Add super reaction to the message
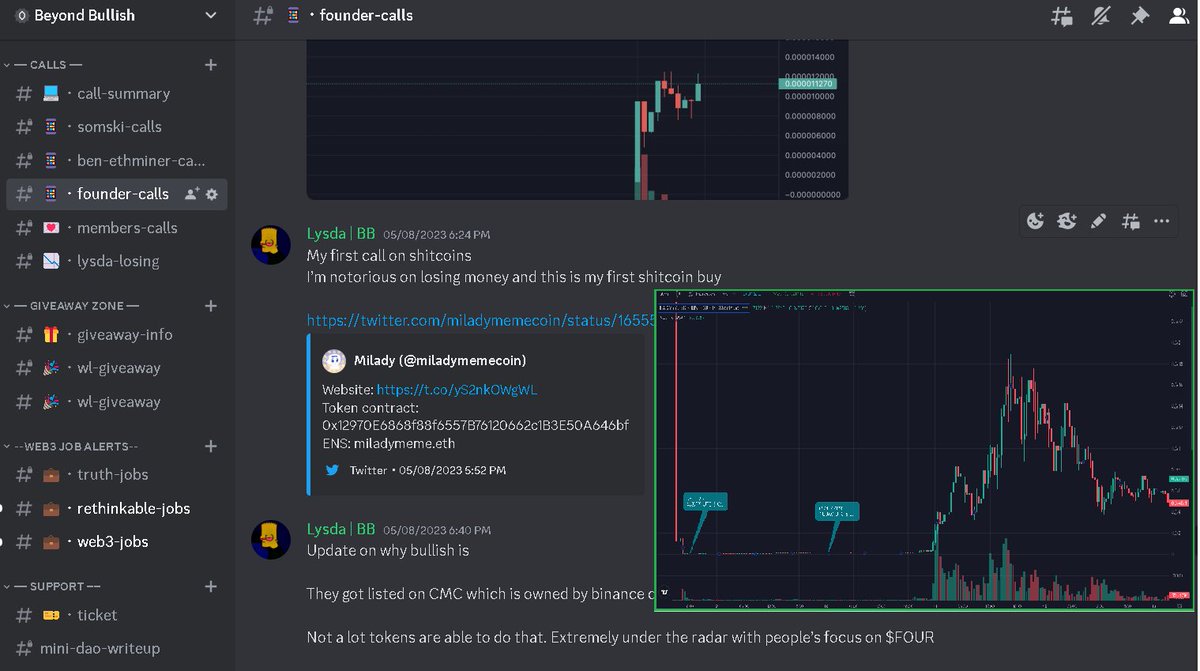This screenshot has width=1200, height=671. click(1067, 222)
